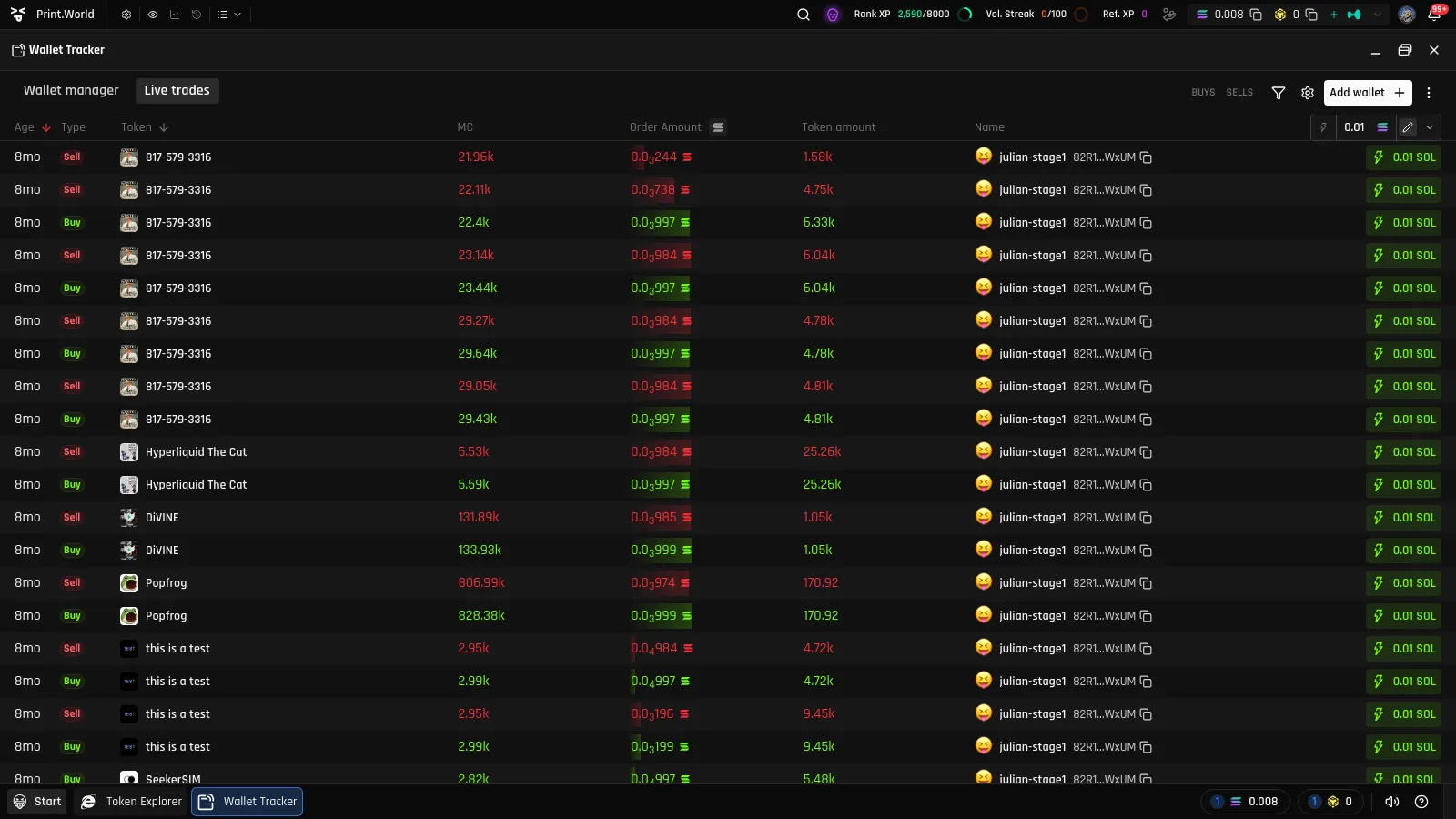Click the taskbar SOL balance 0.008 chip
The image size is (1456, 819).
tap(1245, 802)
